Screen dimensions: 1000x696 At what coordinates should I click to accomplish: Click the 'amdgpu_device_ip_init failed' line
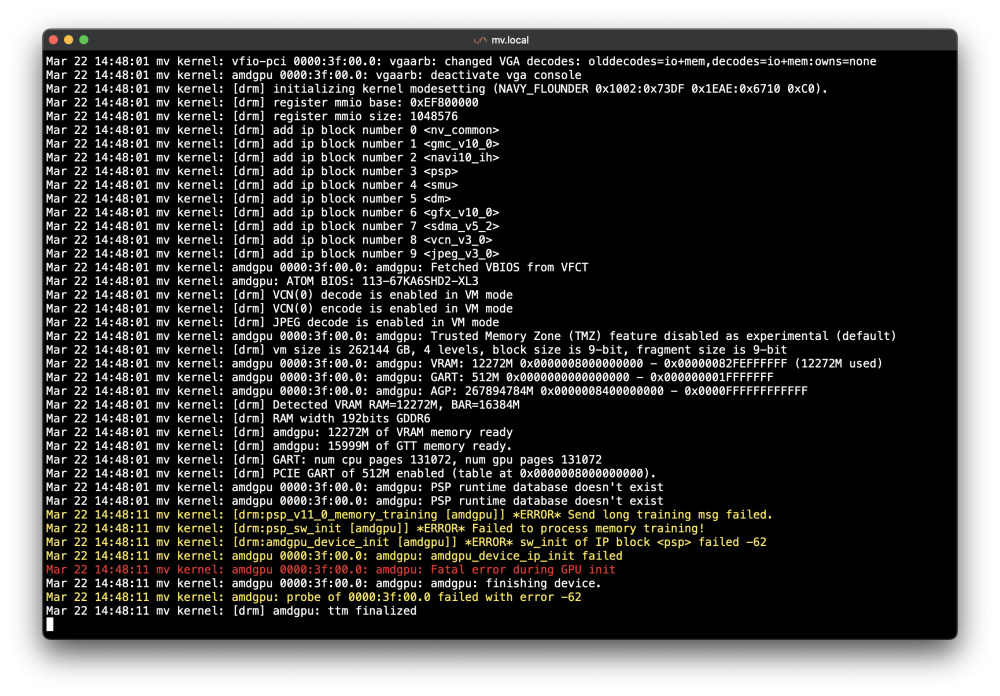point(334,556)
